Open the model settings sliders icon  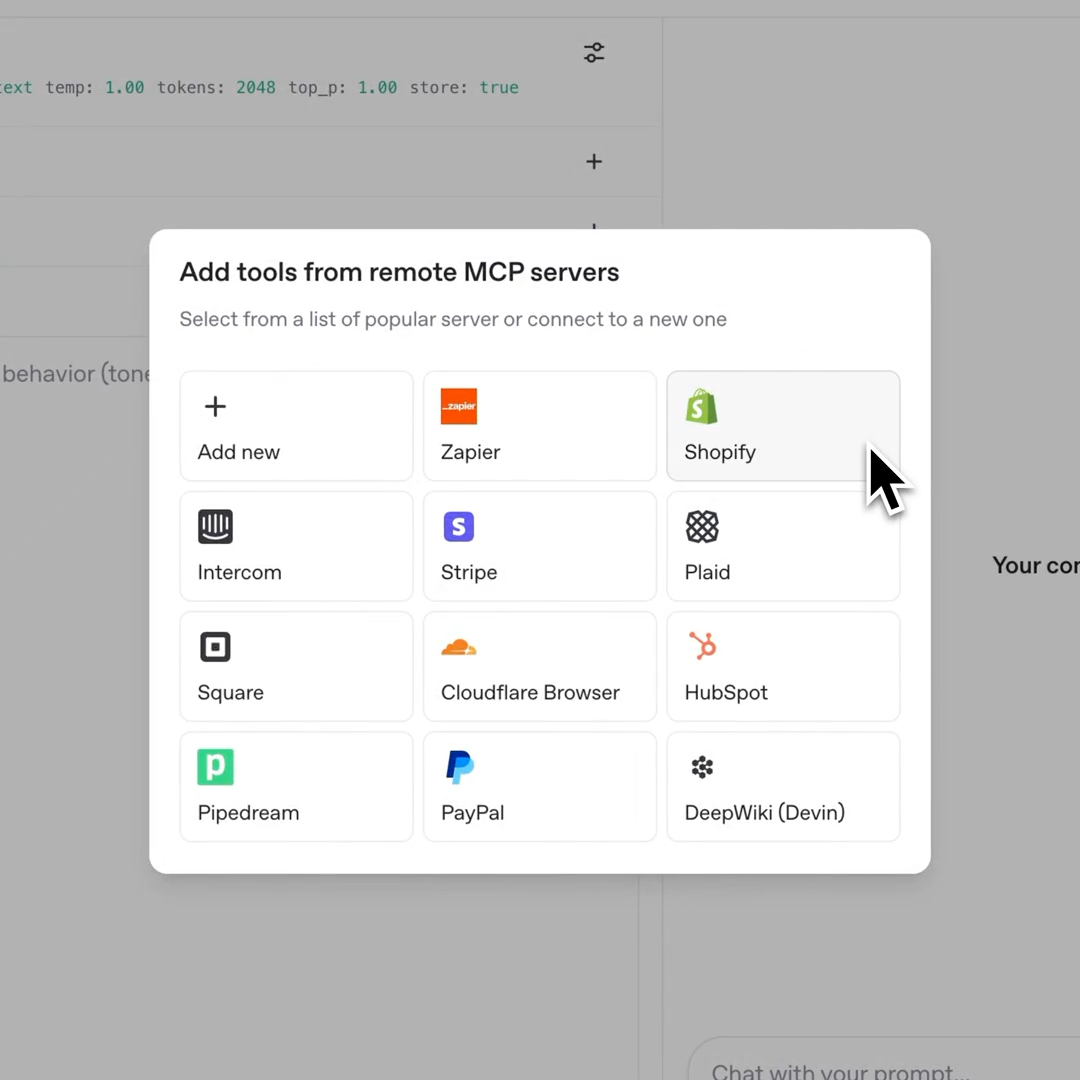[x=594, y=52]
